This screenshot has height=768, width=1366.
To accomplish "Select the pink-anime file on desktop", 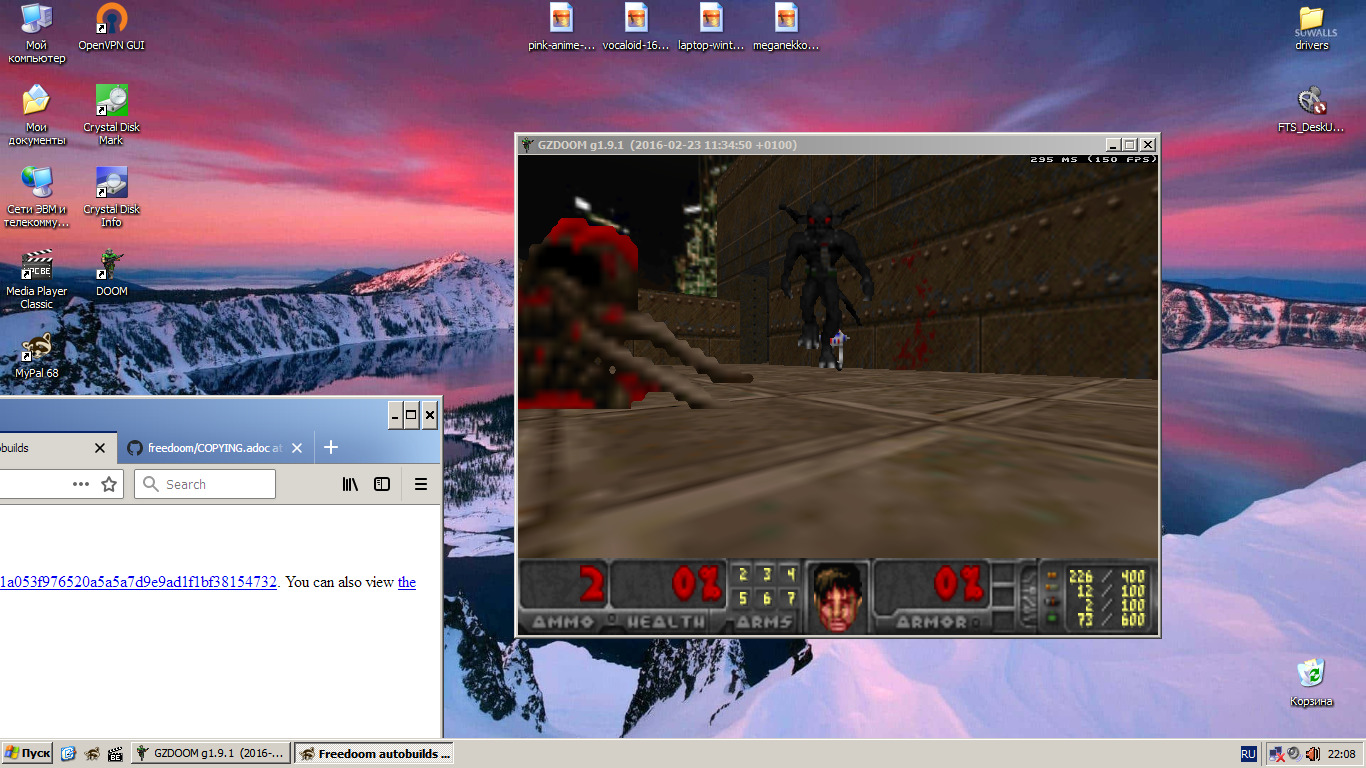I will (x=562, y=27).
